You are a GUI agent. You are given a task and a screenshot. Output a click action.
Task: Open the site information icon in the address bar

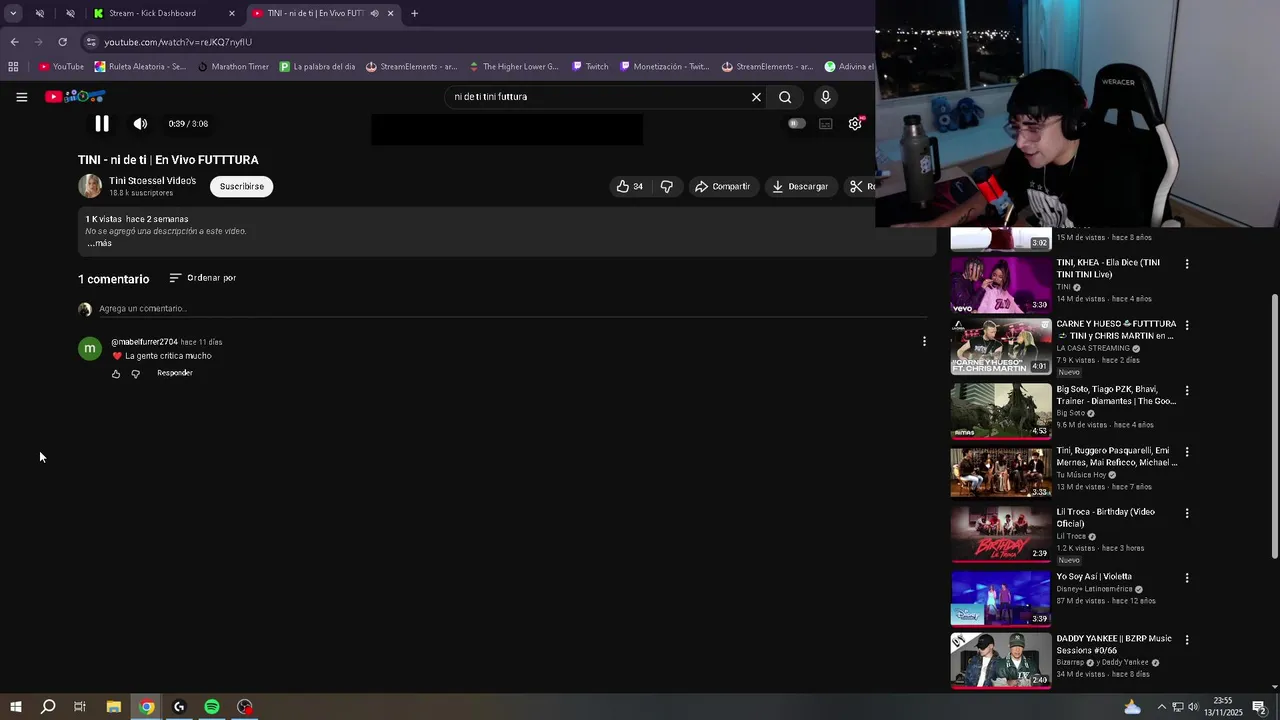click(91, 42)
